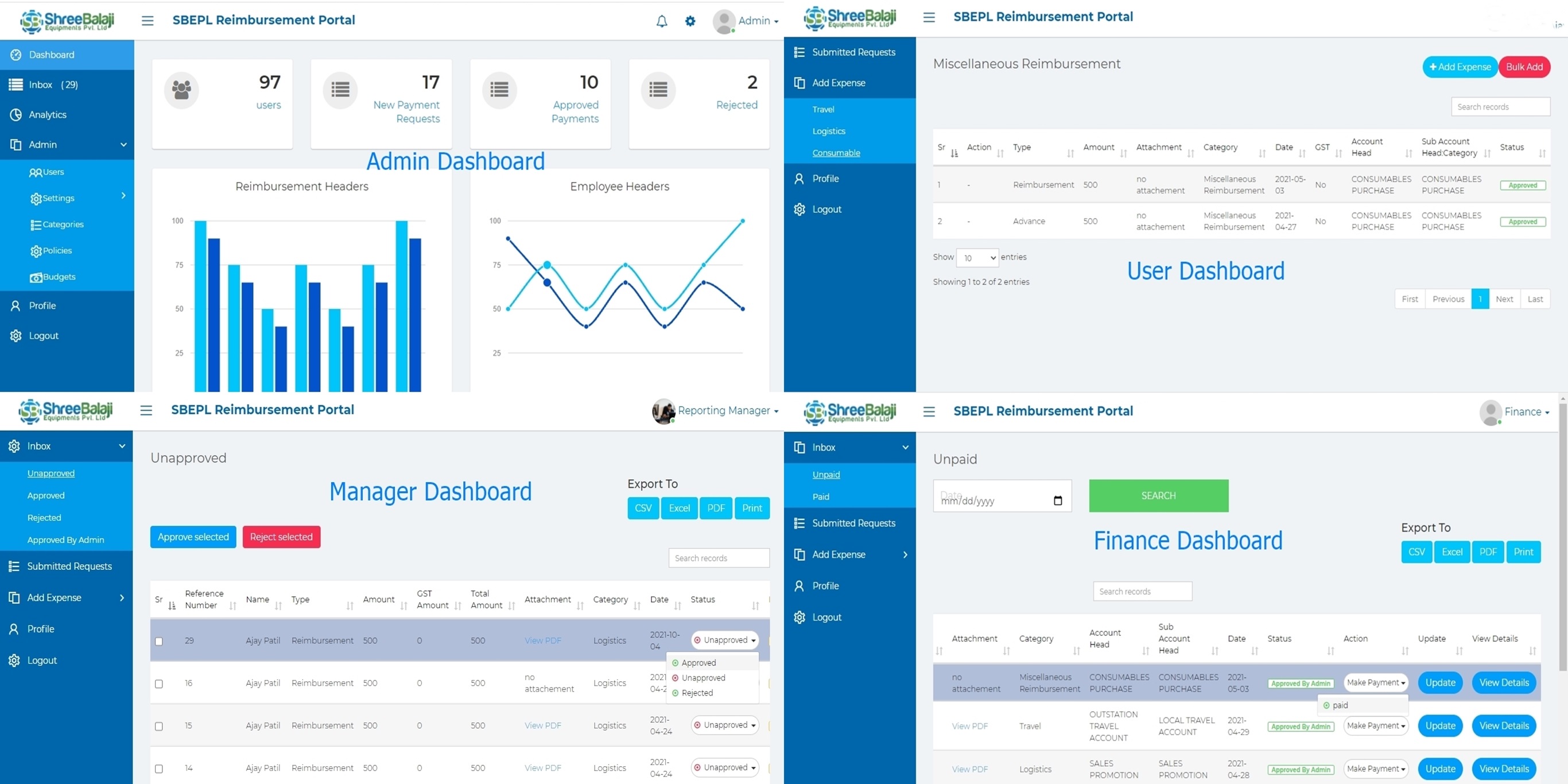
Task: Click the Reporting Manager avatar picture
Action: (x=663, y=412)
